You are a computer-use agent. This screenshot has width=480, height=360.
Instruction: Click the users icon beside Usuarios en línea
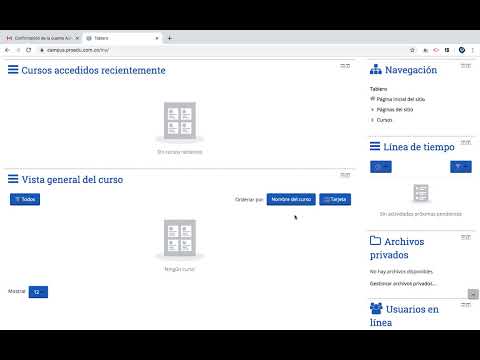(376, 308)
